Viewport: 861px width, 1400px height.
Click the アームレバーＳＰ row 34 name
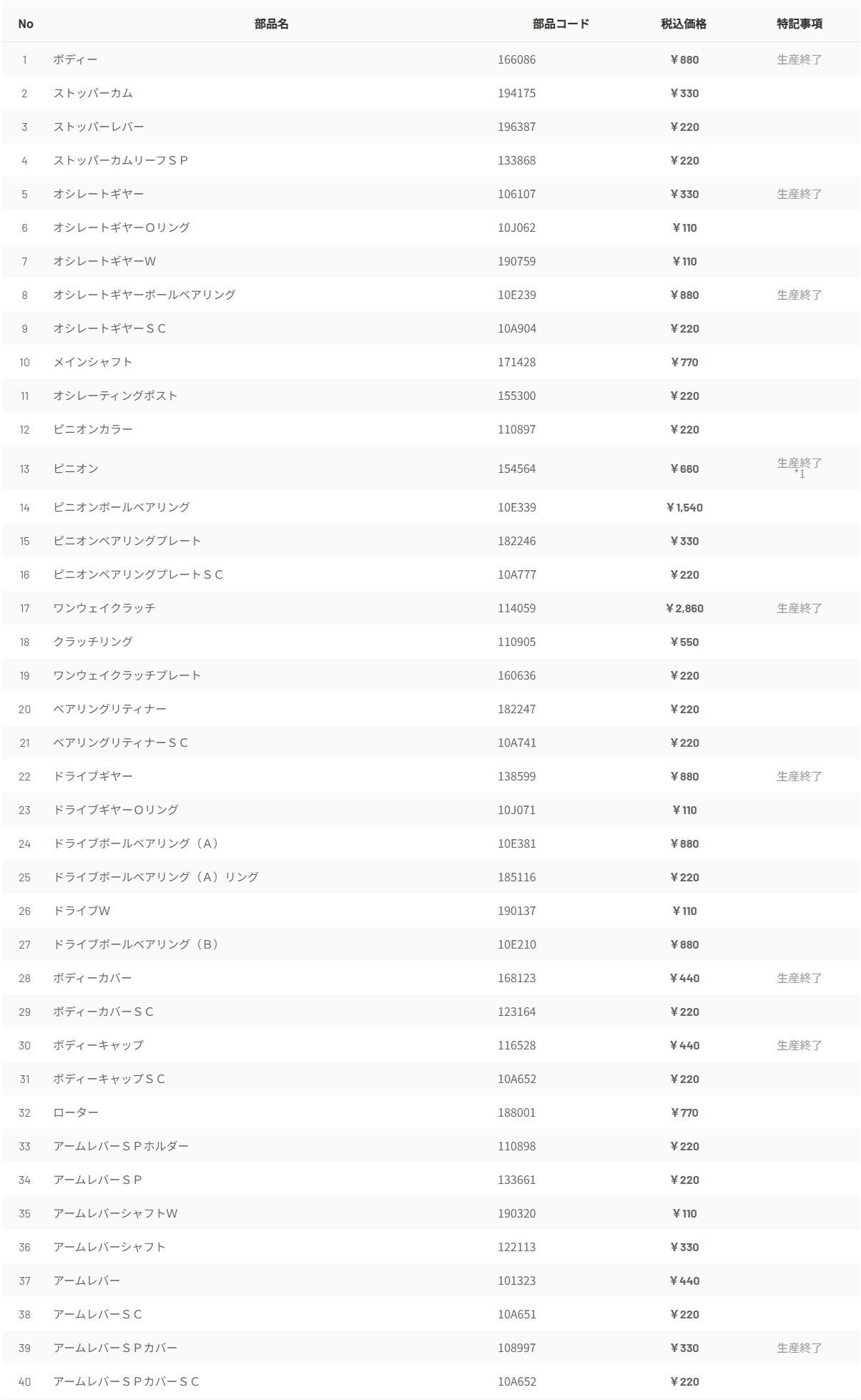click(97, 1180)
